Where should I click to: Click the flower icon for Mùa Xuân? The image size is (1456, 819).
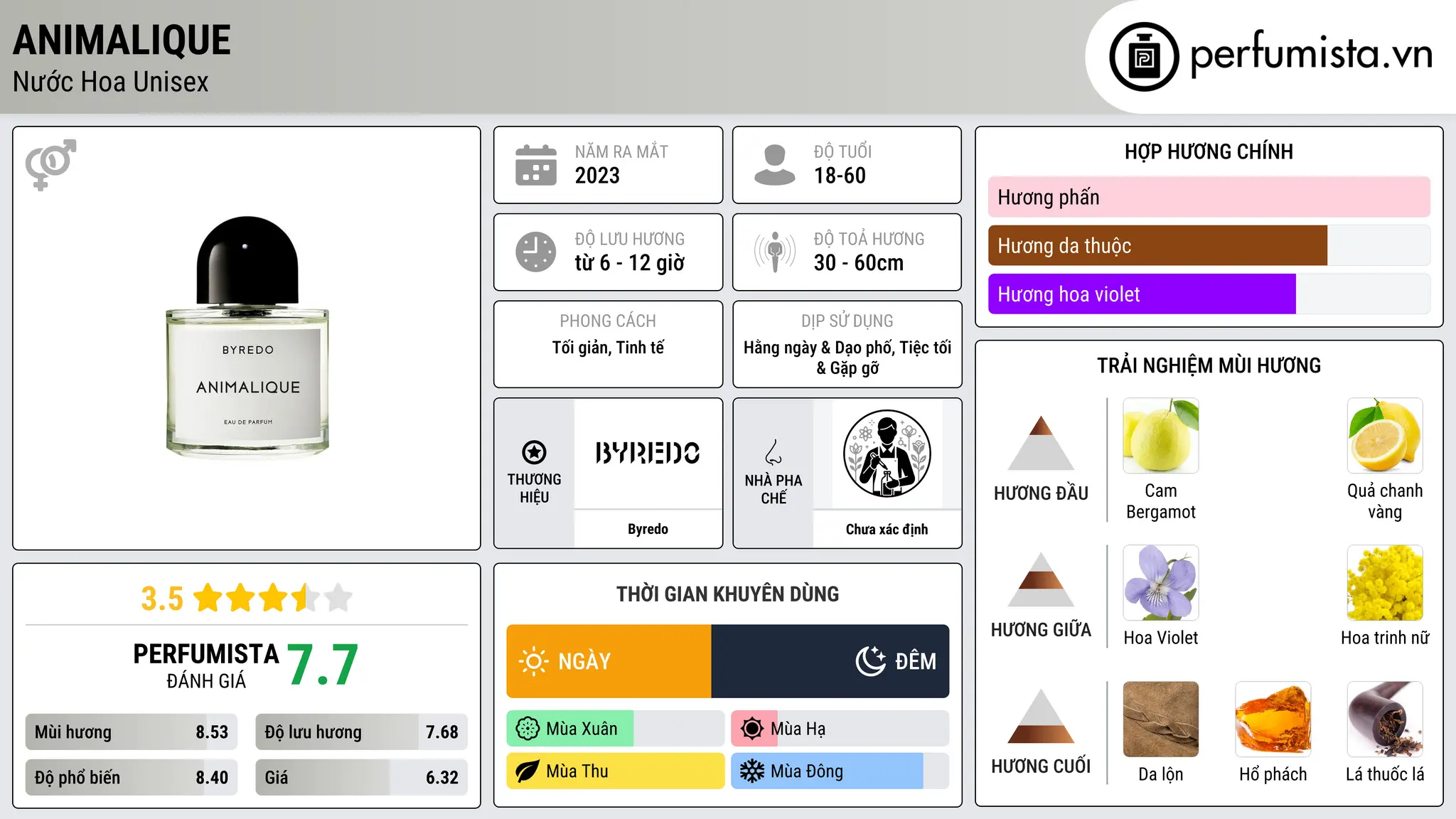528,729
